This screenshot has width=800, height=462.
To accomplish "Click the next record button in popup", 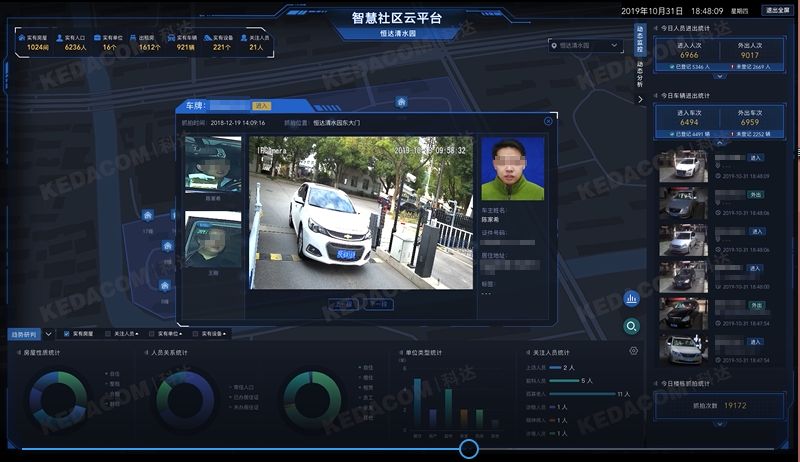I will click(x=379, y=304).
